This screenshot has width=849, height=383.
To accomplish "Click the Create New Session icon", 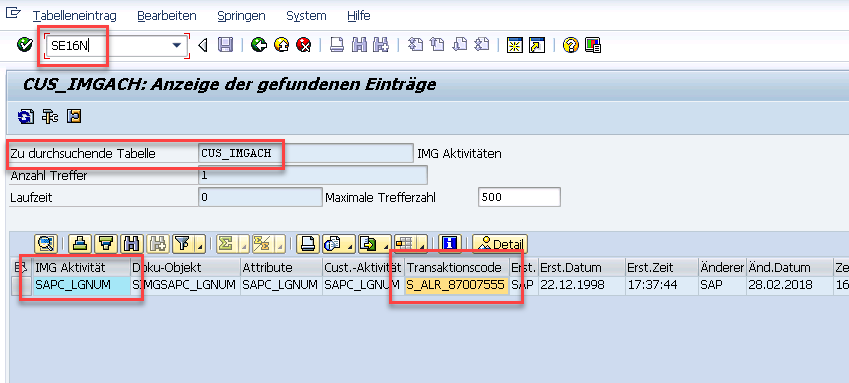I will [x=514, y=45].
